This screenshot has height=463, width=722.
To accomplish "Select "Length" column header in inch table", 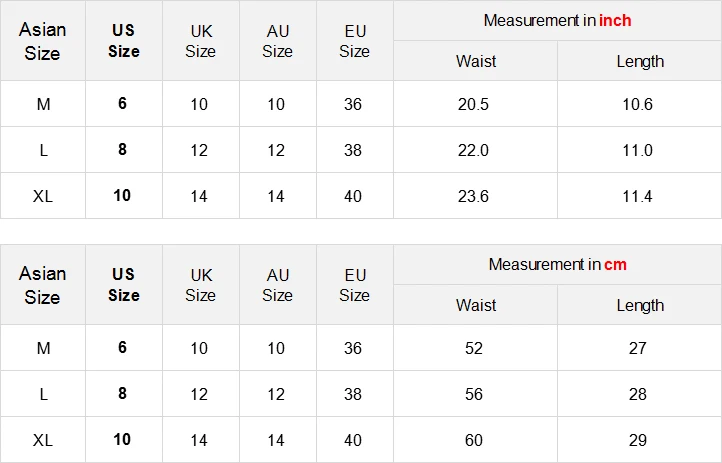I will (640, 61).
